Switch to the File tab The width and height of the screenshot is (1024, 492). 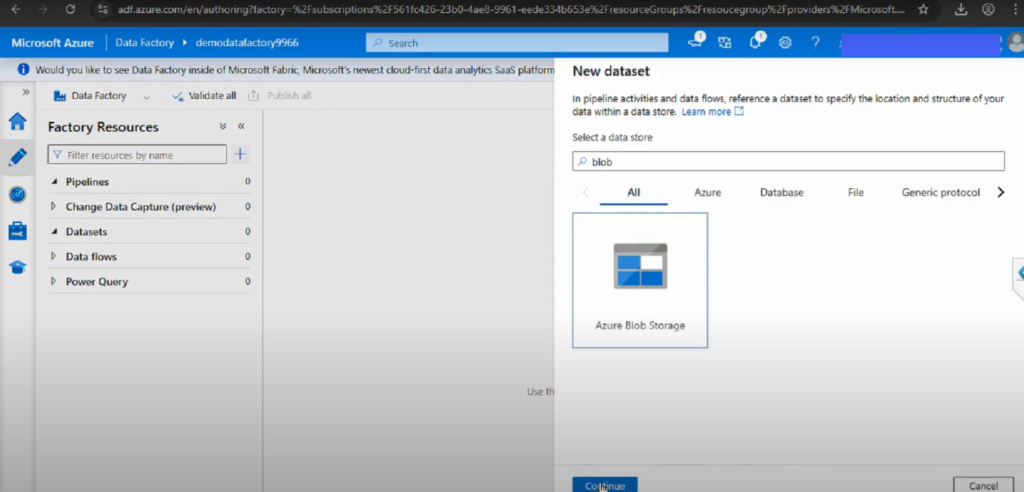coord(856,193)
